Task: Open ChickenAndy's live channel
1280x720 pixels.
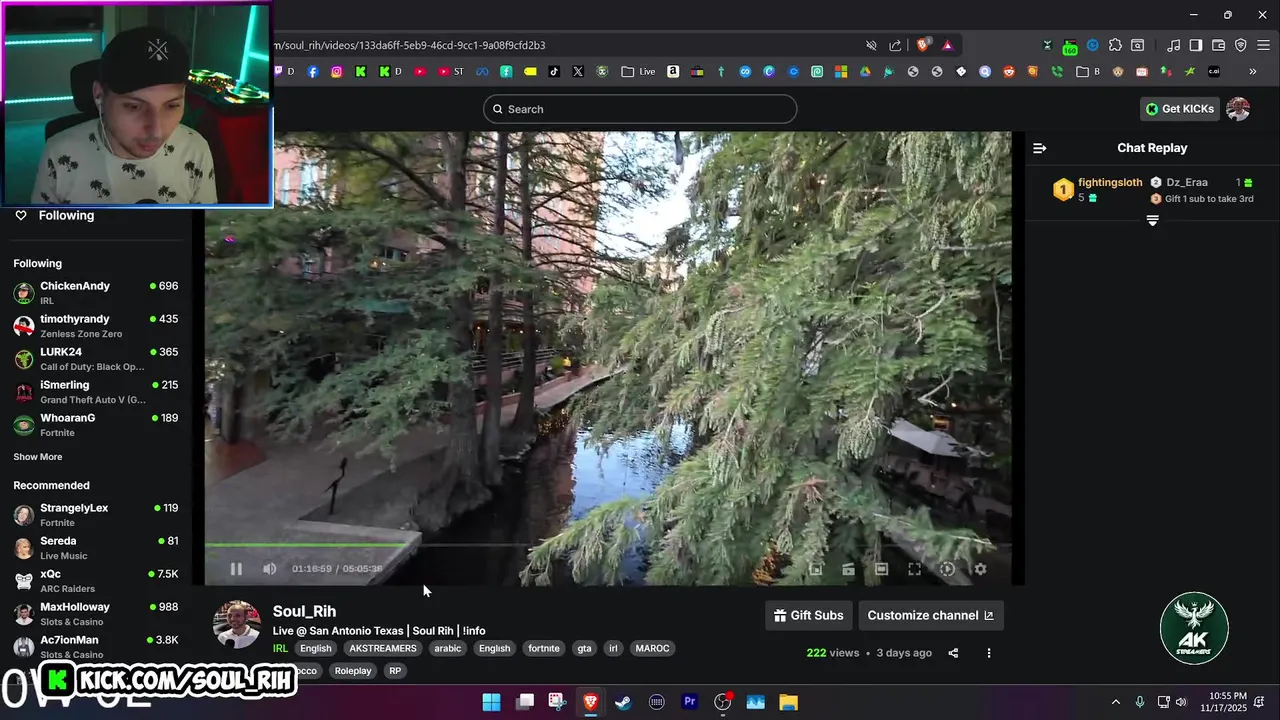Action: (x=96, y=292)
